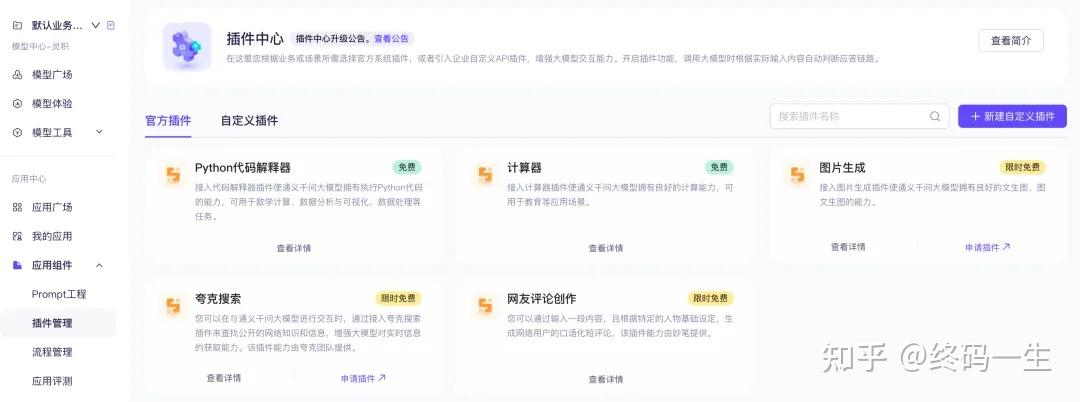Click the 夸克搜索 plugin icon
The image size is (1080, 402).
[173, 305]
